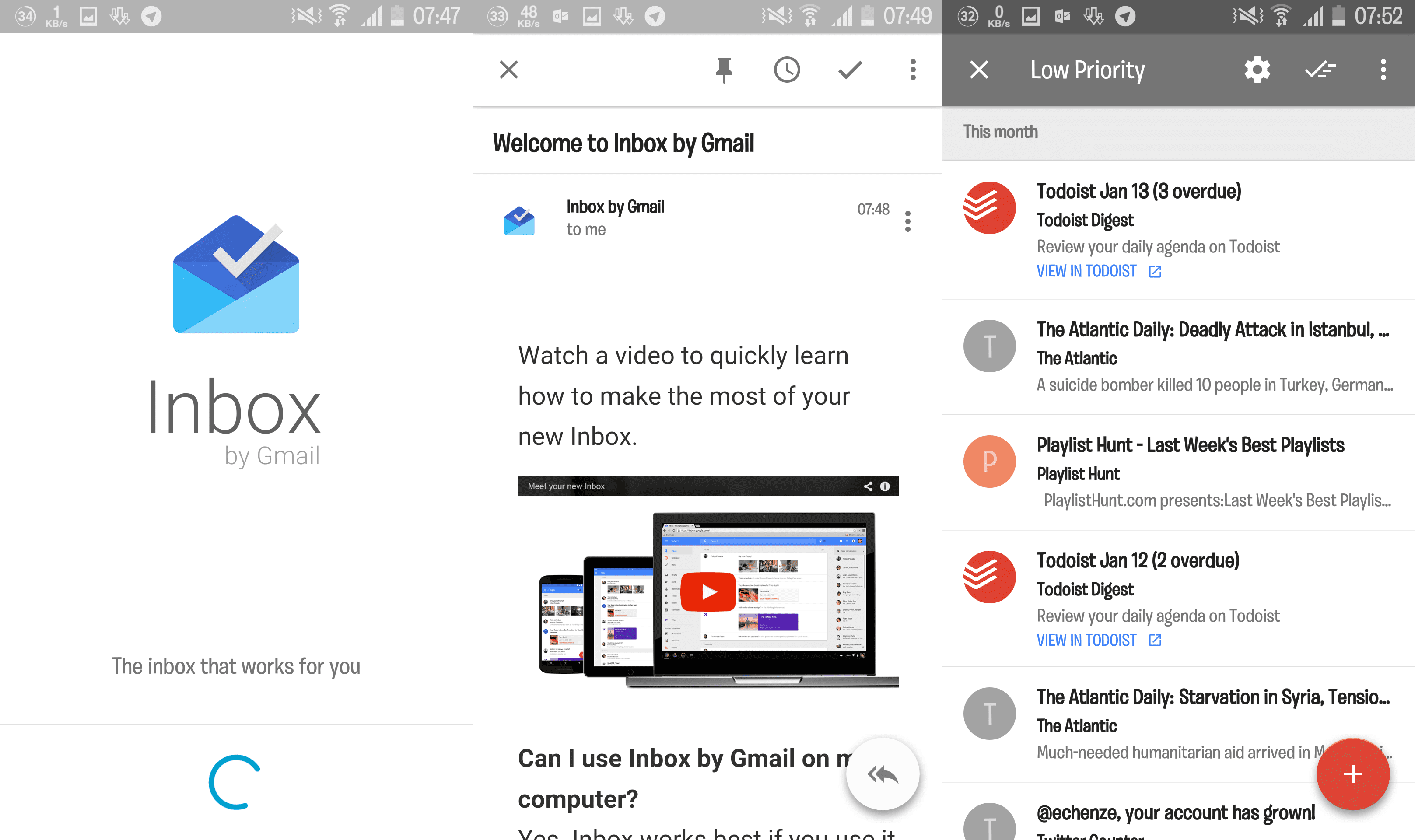Click VIEW IN TODOIST under Jan 13 email
This screenshot has height=840, width=1415.
(1099, 271)
